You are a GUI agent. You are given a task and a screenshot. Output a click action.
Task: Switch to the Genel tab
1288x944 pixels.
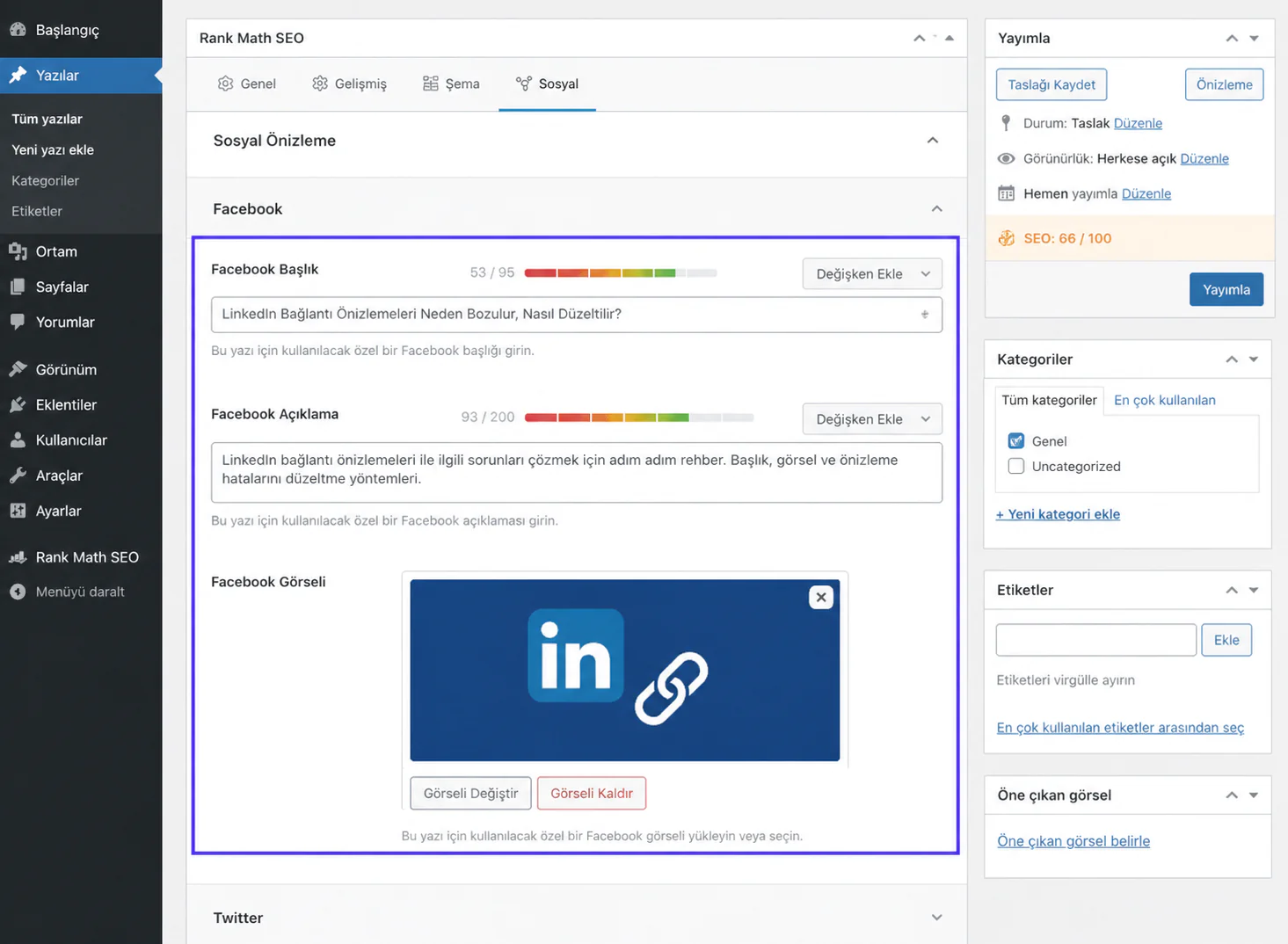(x=246, y=84)
